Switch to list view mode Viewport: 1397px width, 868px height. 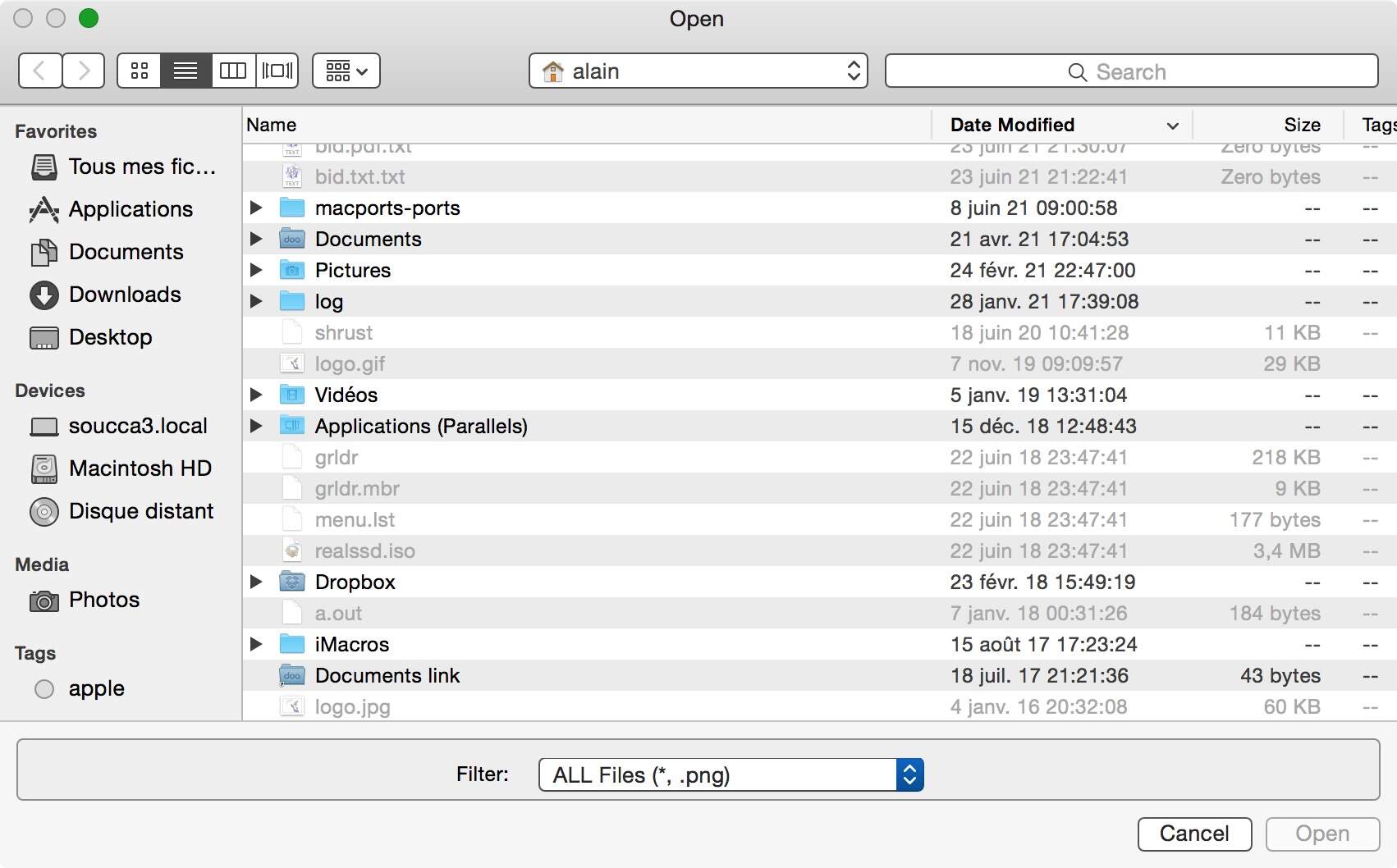pos(185,71)
